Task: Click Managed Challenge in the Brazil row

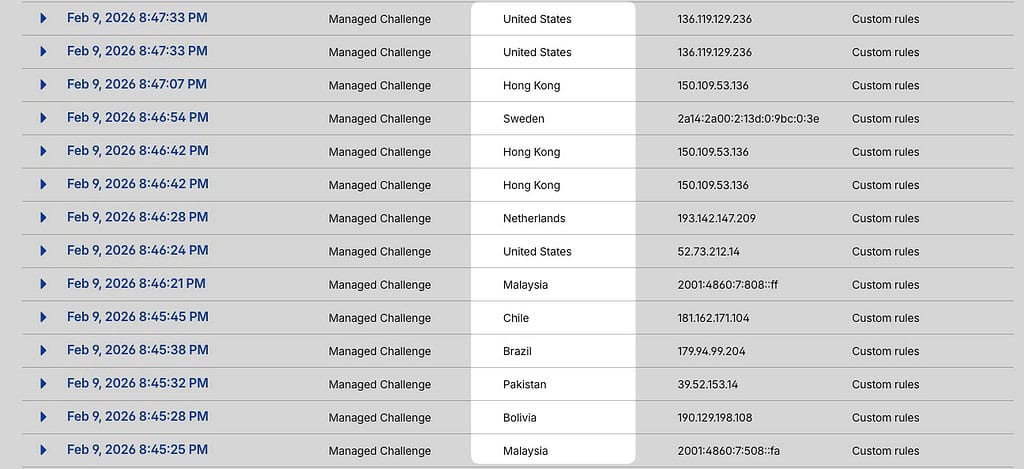Action: coord(379,351)
